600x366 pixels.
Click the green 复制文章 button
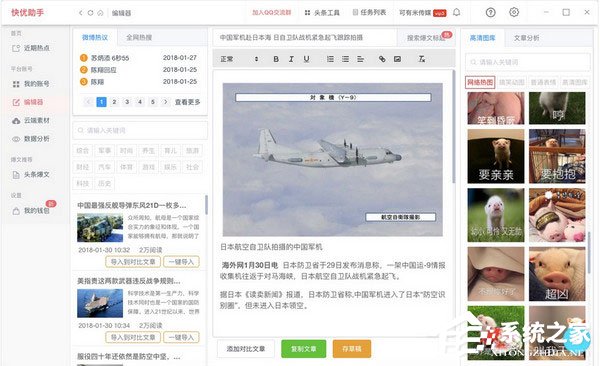point(304,349)
